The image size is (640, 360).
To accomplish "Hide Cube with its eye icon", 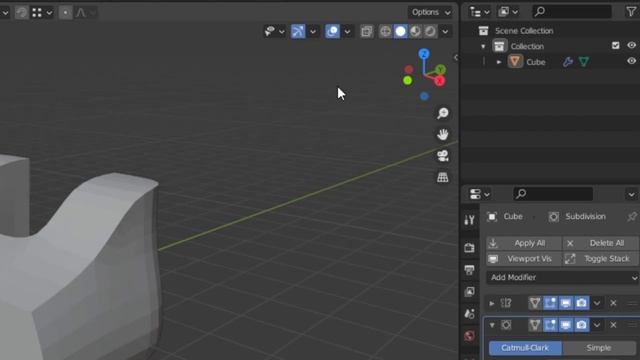I will [631, 61].
